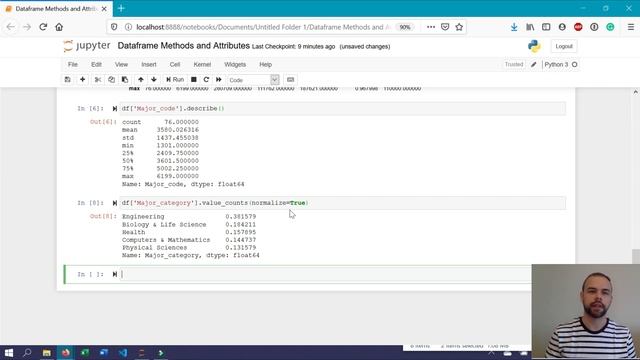Open File Explorer from taskbar
The width and height of the screenshot is (640, 360).
47,353
